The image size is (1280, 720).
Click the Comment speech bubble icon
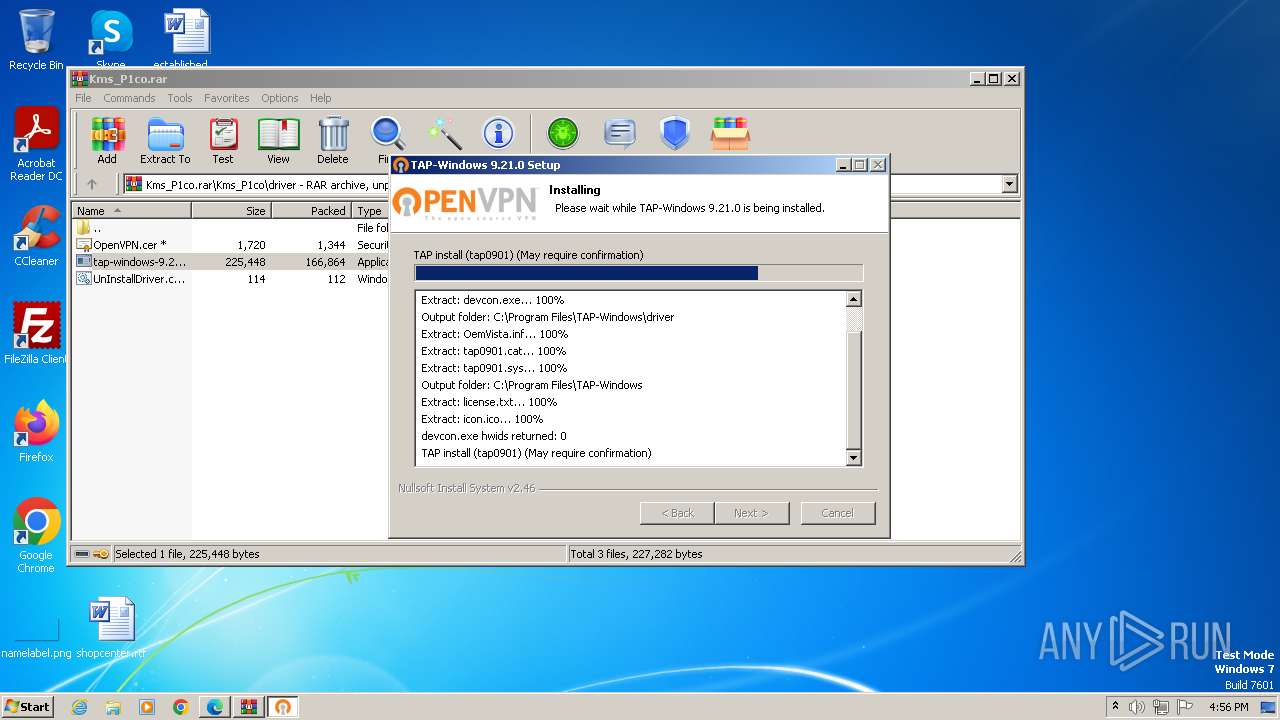pos(620,134)
